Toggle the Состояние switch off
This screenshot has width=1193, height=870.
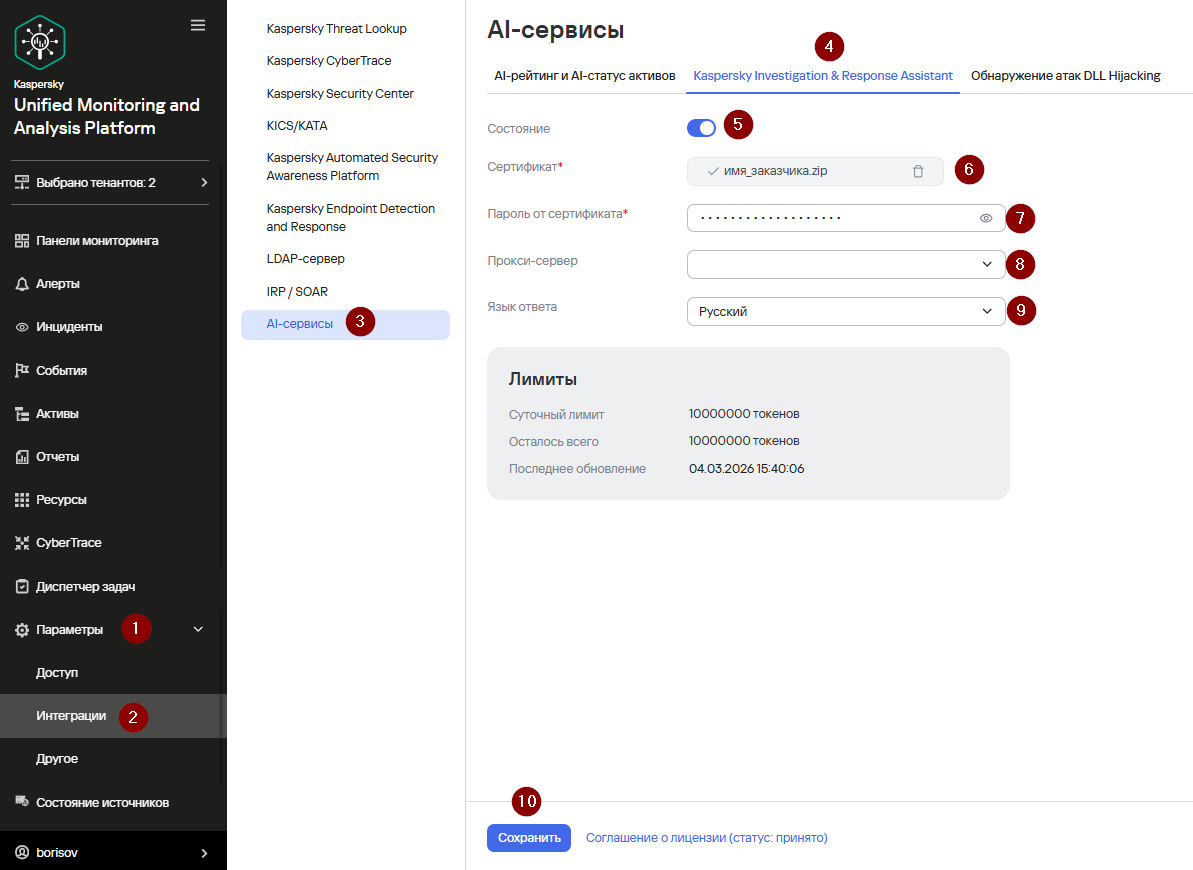tap(701, 128)
